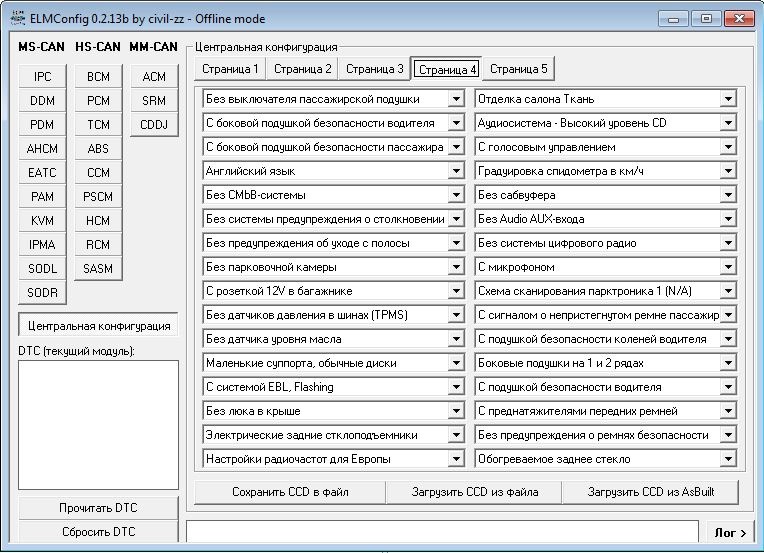Click the CDDJ module button
Screen dimensions: 764x553
pos(154,124)
